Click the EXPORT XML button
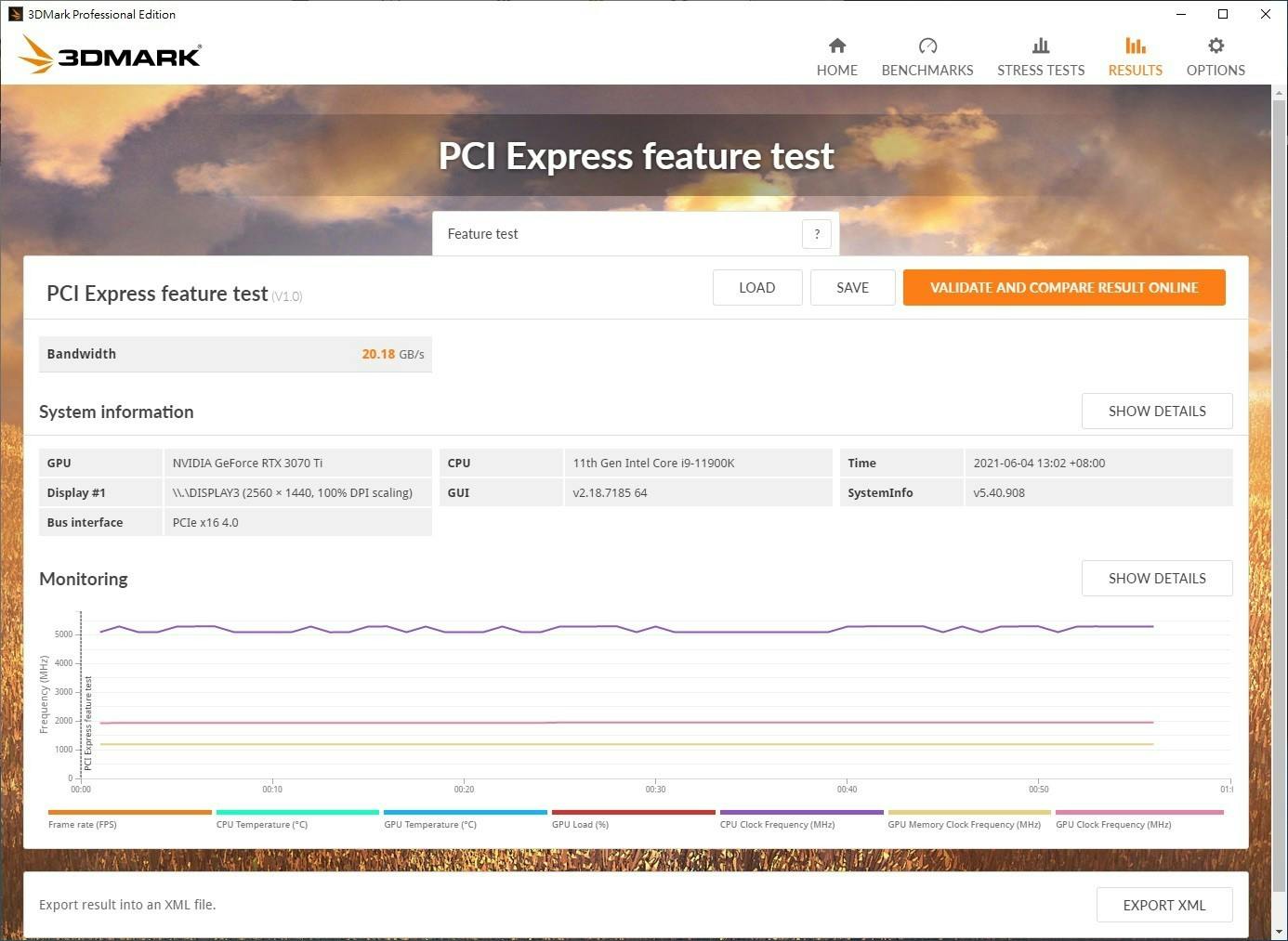Viewport: 1288px width, 941px height. [1164, 906]
